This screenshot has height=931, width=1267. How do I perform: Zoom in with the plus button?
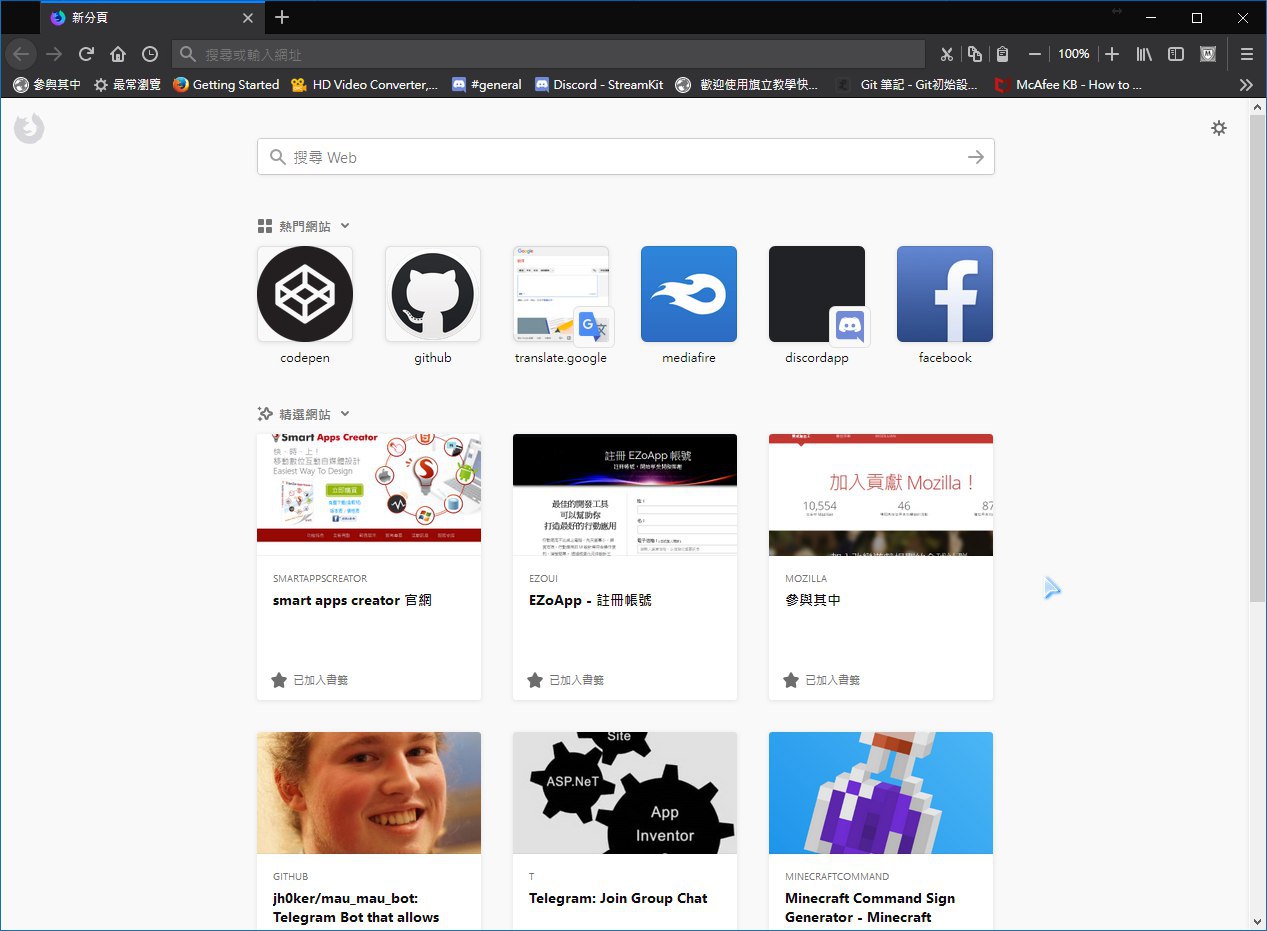tap(1111, 54)
